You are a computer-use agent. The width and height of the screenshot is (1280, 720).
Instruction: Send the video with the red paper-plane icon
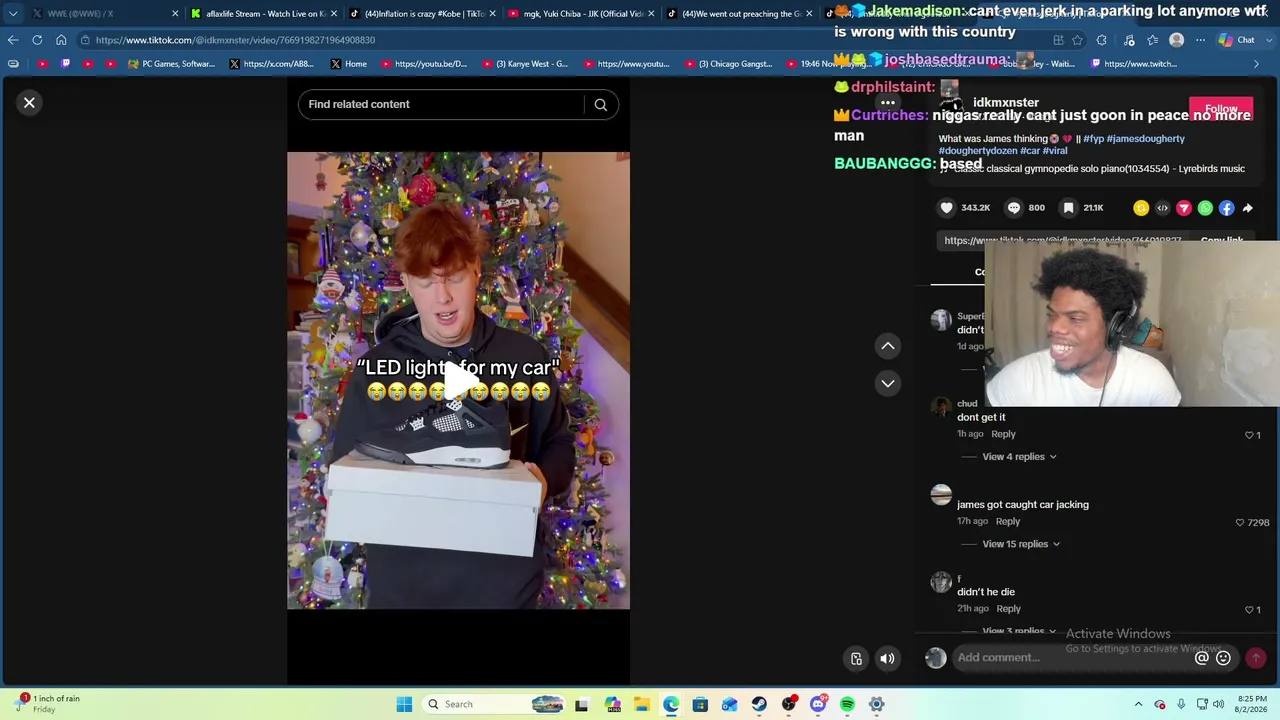point(1184,208)
